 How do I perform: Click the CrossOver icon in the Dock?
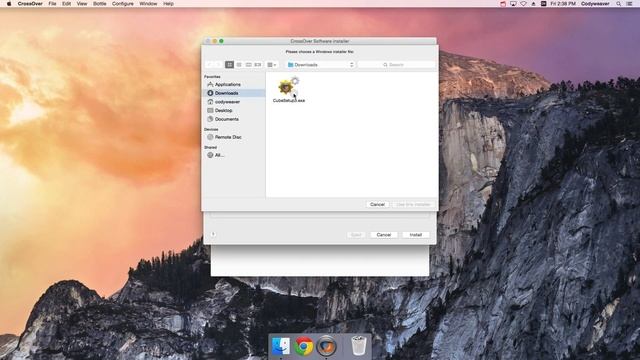(327, 346)
